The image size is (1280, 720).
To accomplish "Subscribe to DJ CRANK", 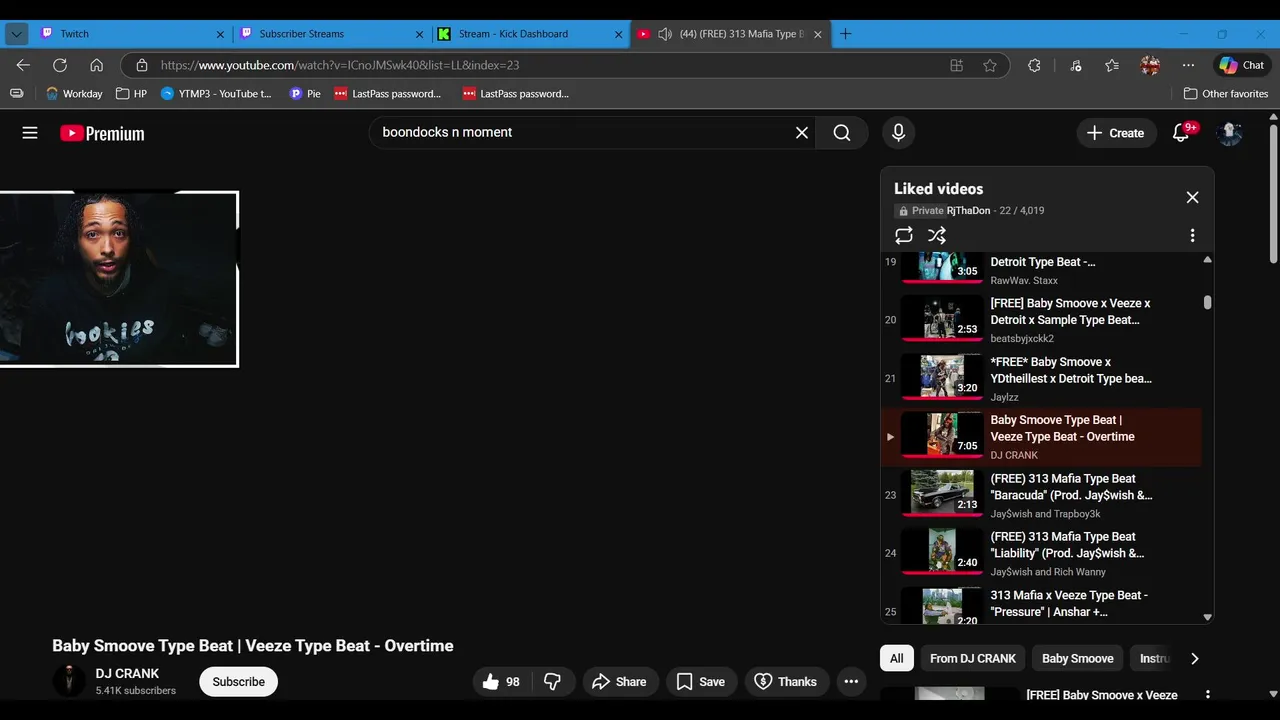I will tap(238, 682).
